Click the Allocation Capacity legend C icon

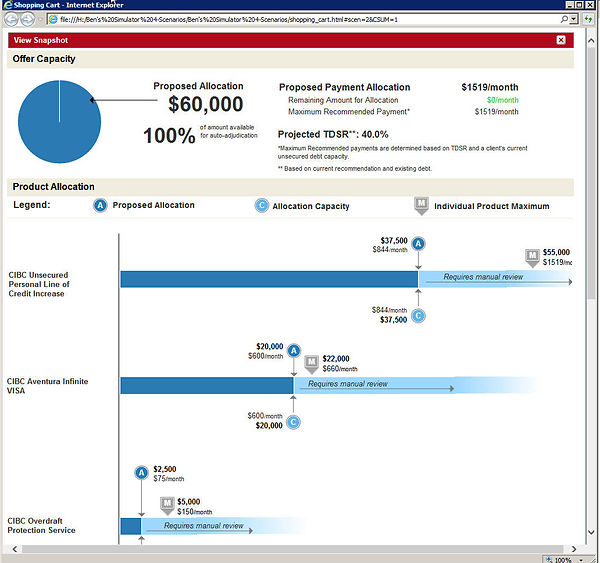(x=262, y=206)
